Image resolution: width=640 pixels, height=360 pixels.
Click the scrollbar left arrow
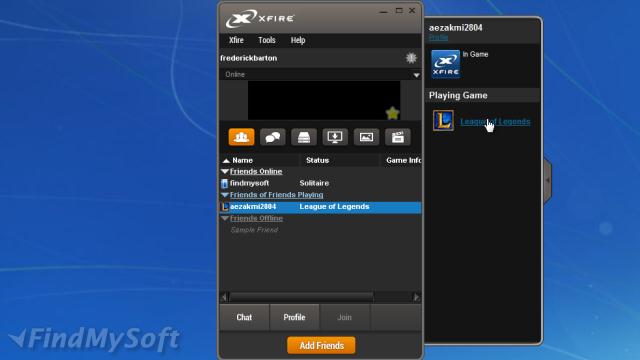(224, 297)
